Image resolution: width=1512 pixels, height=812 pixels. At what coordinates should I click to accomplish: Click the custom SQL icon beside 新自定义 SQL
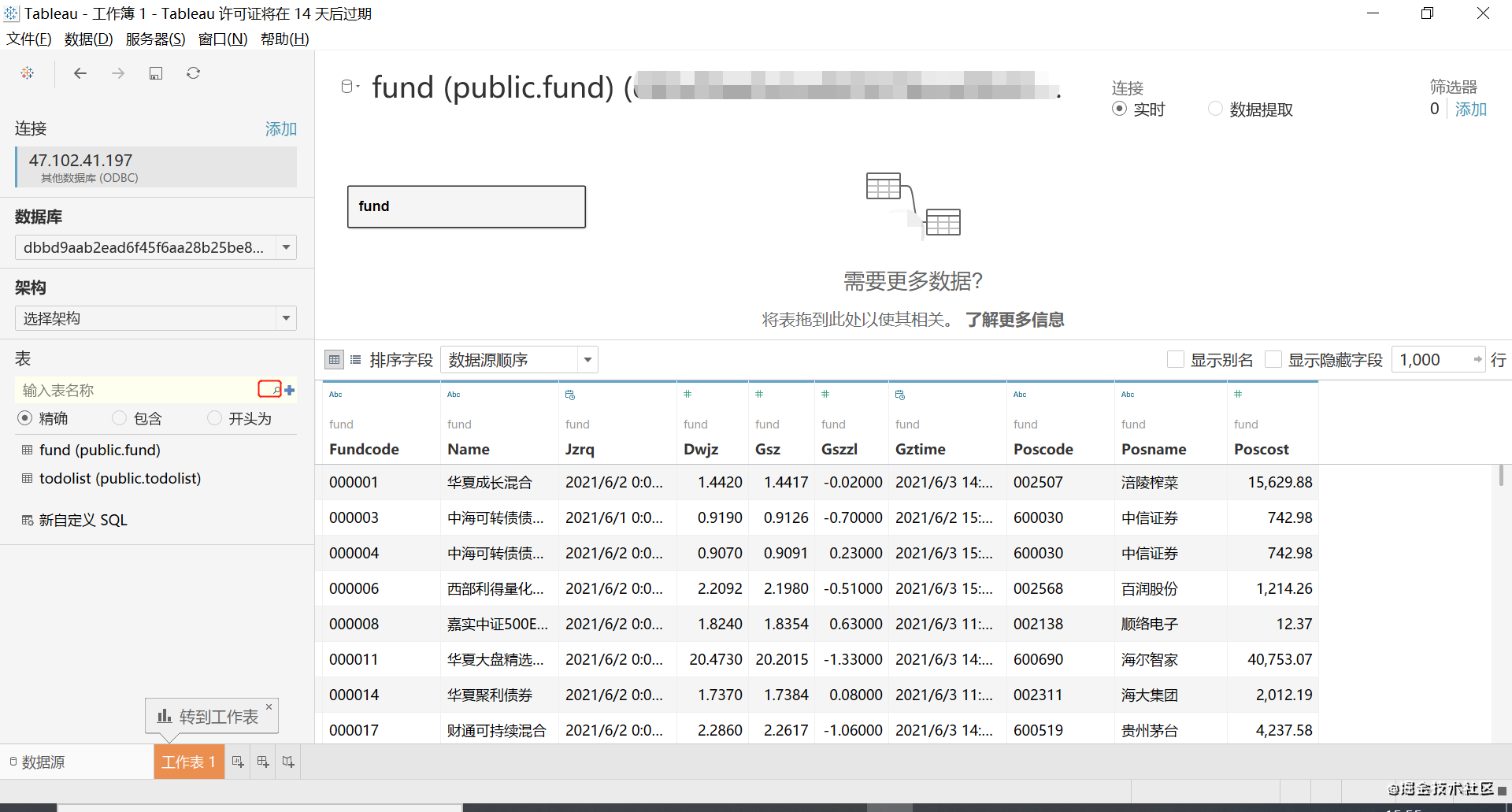tap(28, 520)
